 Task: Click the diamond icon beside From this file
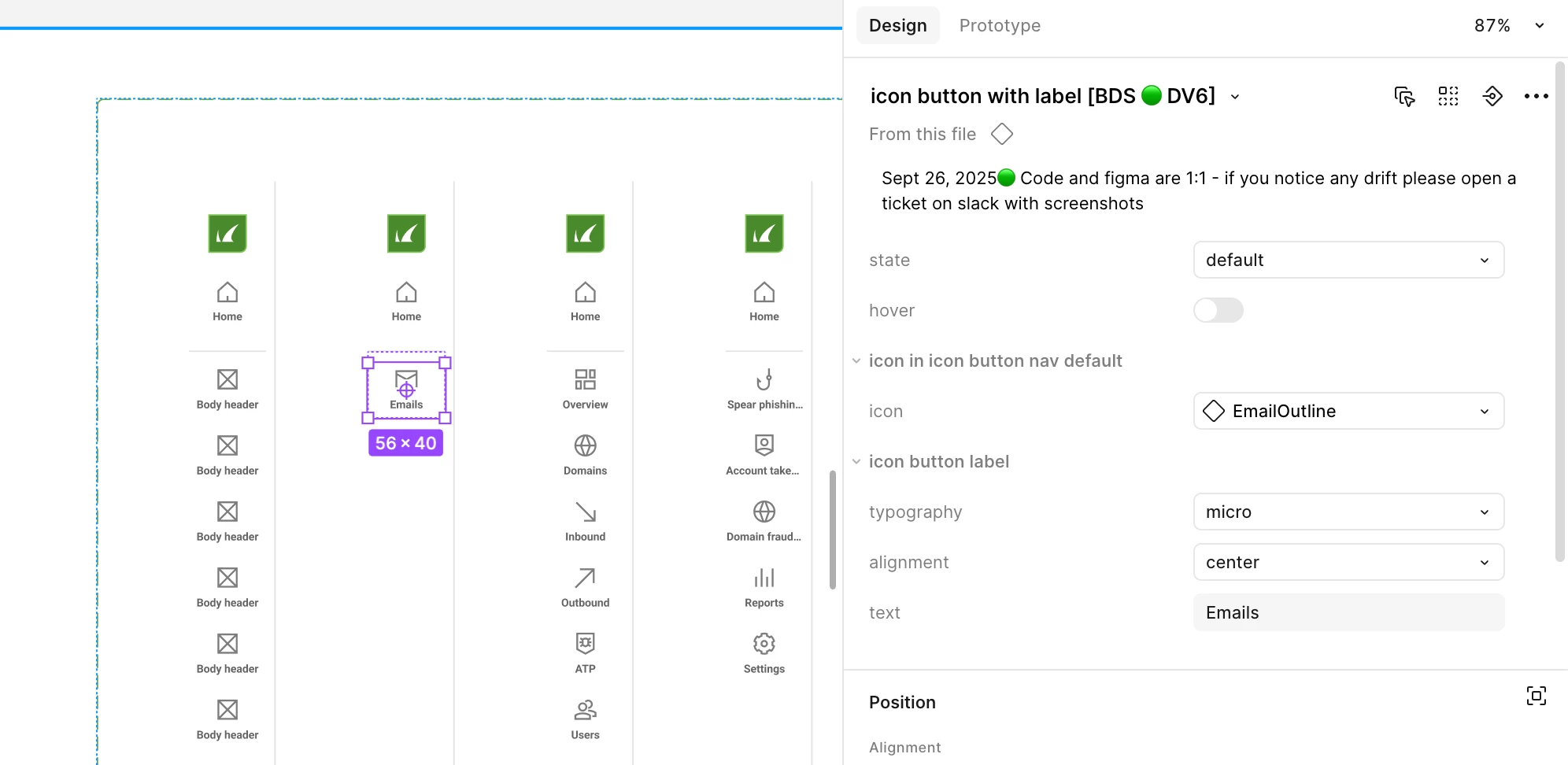tap(1001, 134)
